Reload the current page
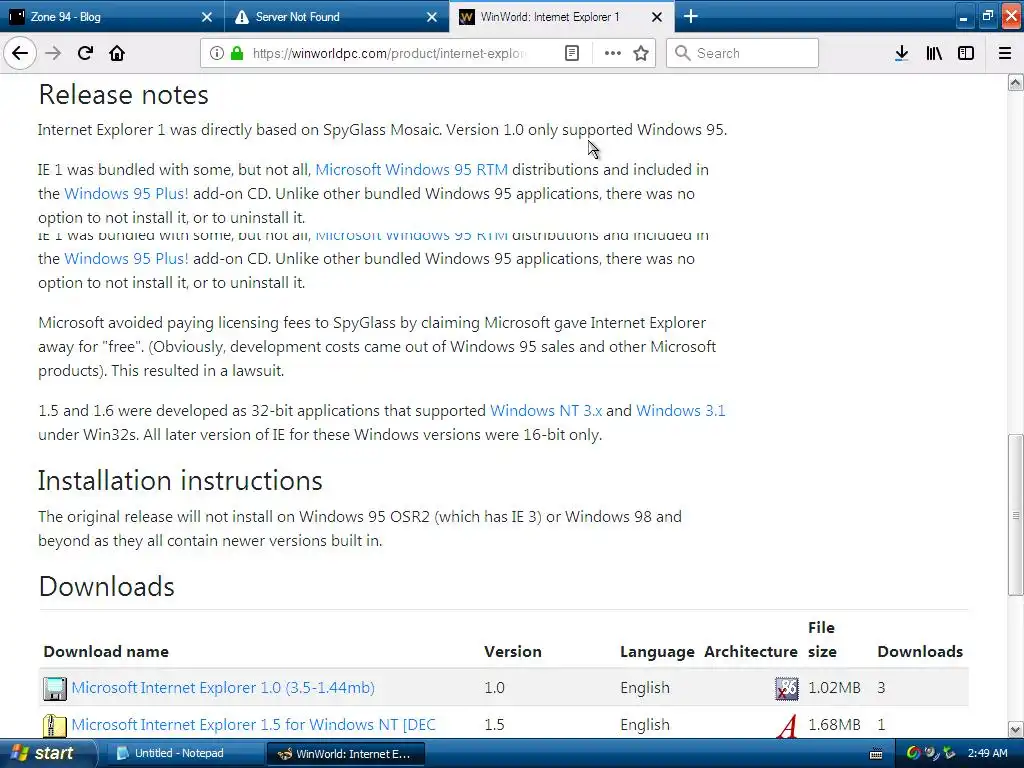This screenshot has height=768, width=1024. tap(85, 53)
